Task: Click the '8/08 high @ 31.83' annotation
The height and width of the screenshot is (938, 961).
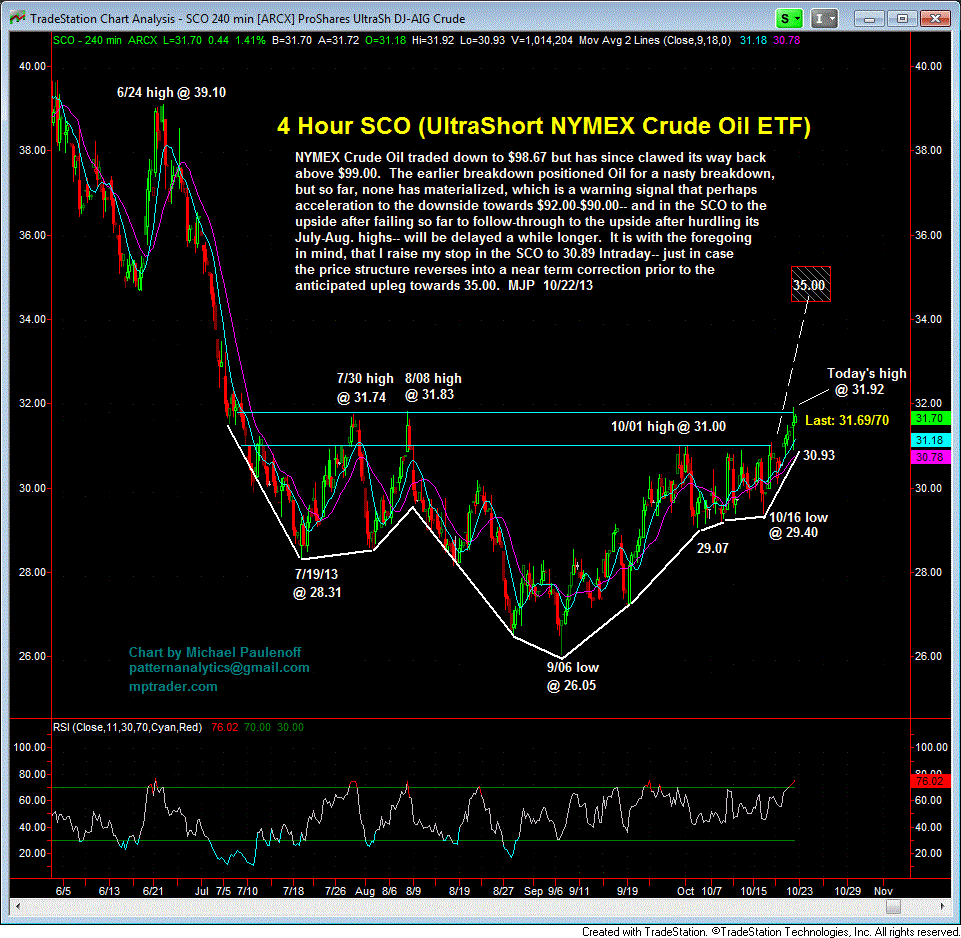Action: (x=433, y=387)
